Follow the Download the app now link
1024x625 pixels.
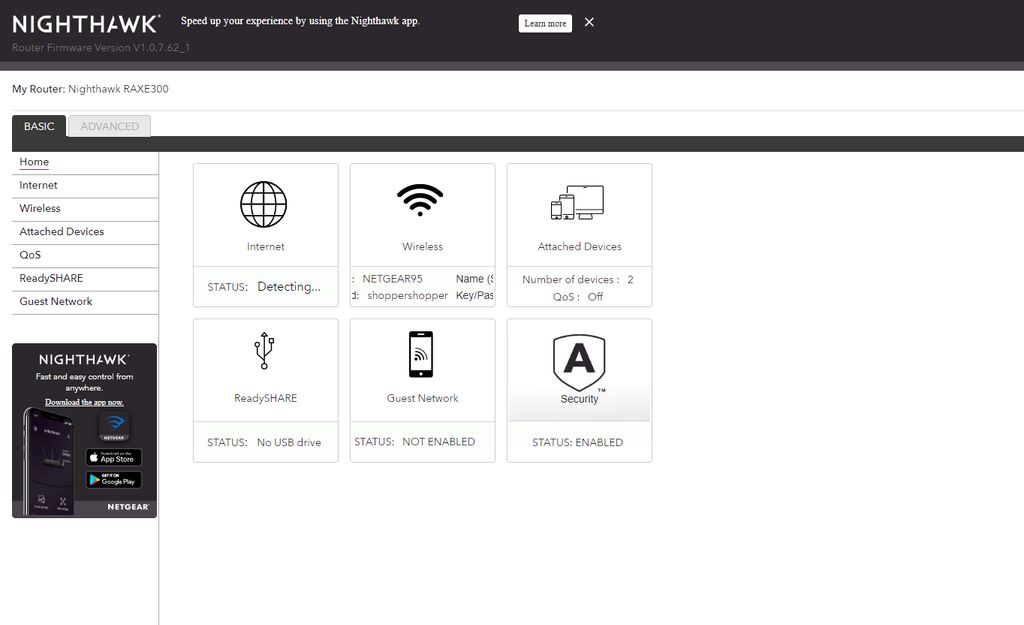tap(84, 402)
